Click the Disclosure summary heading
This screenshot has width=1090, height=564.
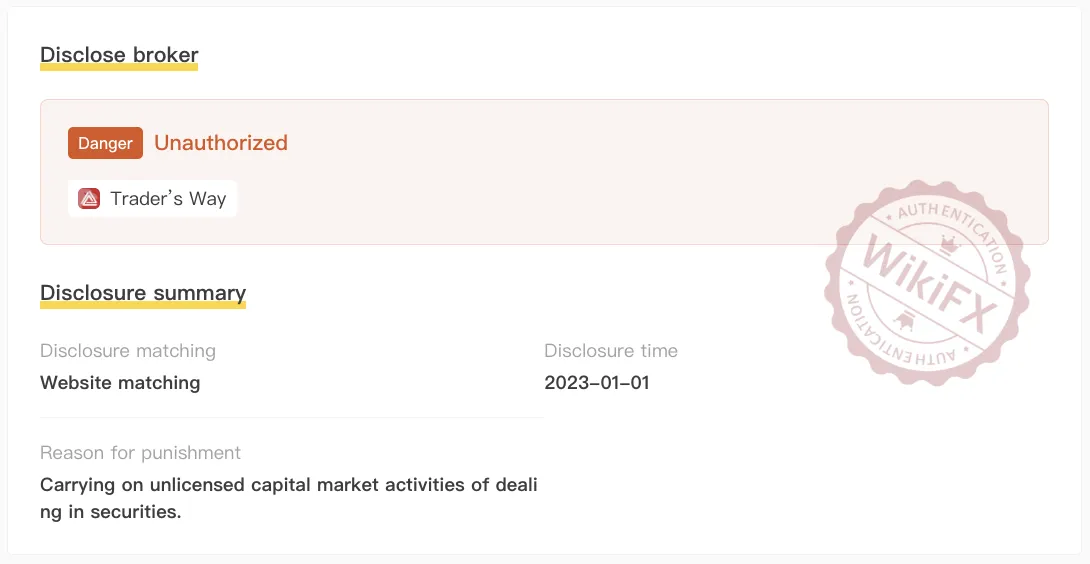[143, 293]
